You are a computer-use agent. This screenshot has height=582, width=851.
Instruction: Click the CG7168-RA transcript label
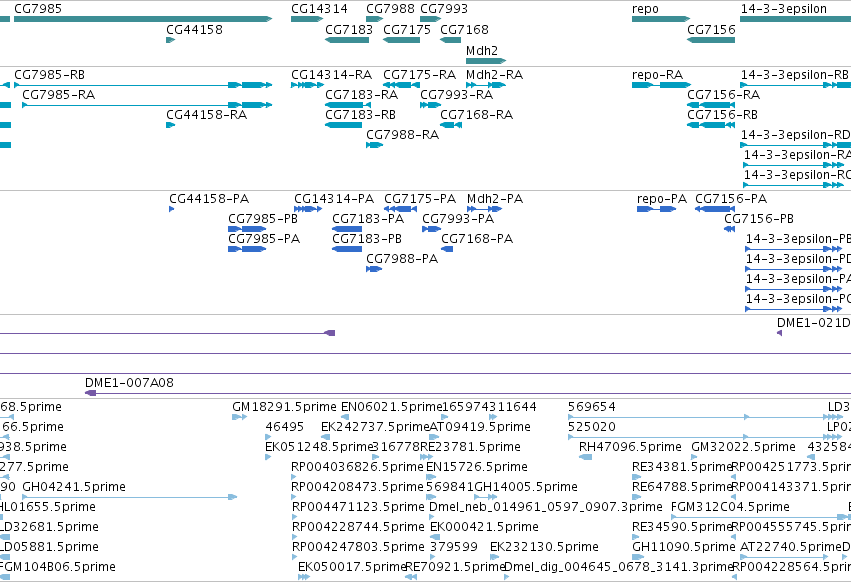(x=477, y=115)
